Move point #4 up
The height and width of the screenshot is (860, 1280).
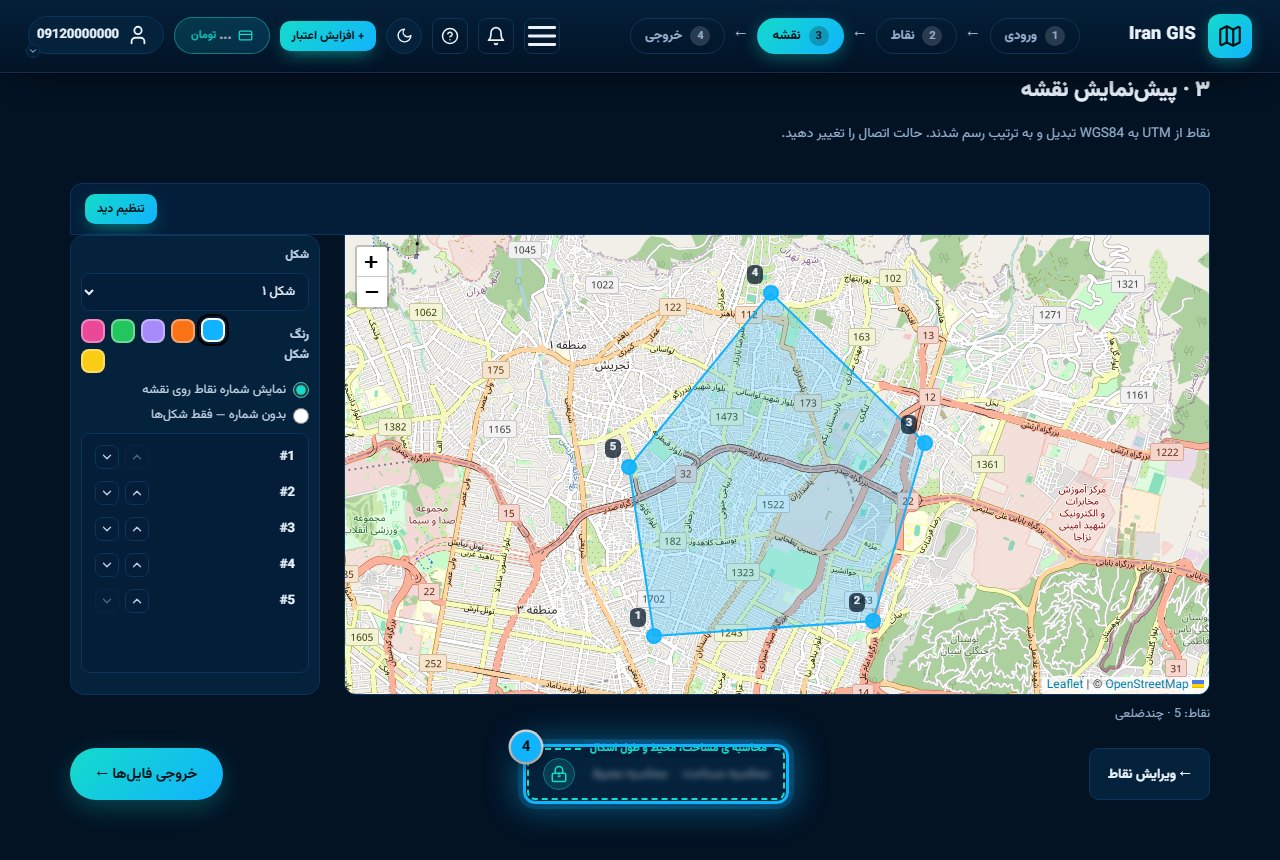138,565
